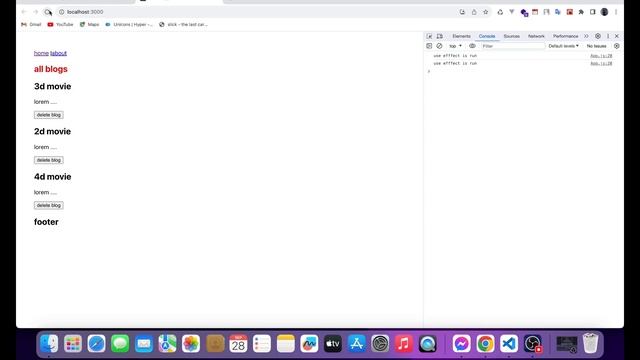Select the 'all blogs' heading text

coord(51,69)
